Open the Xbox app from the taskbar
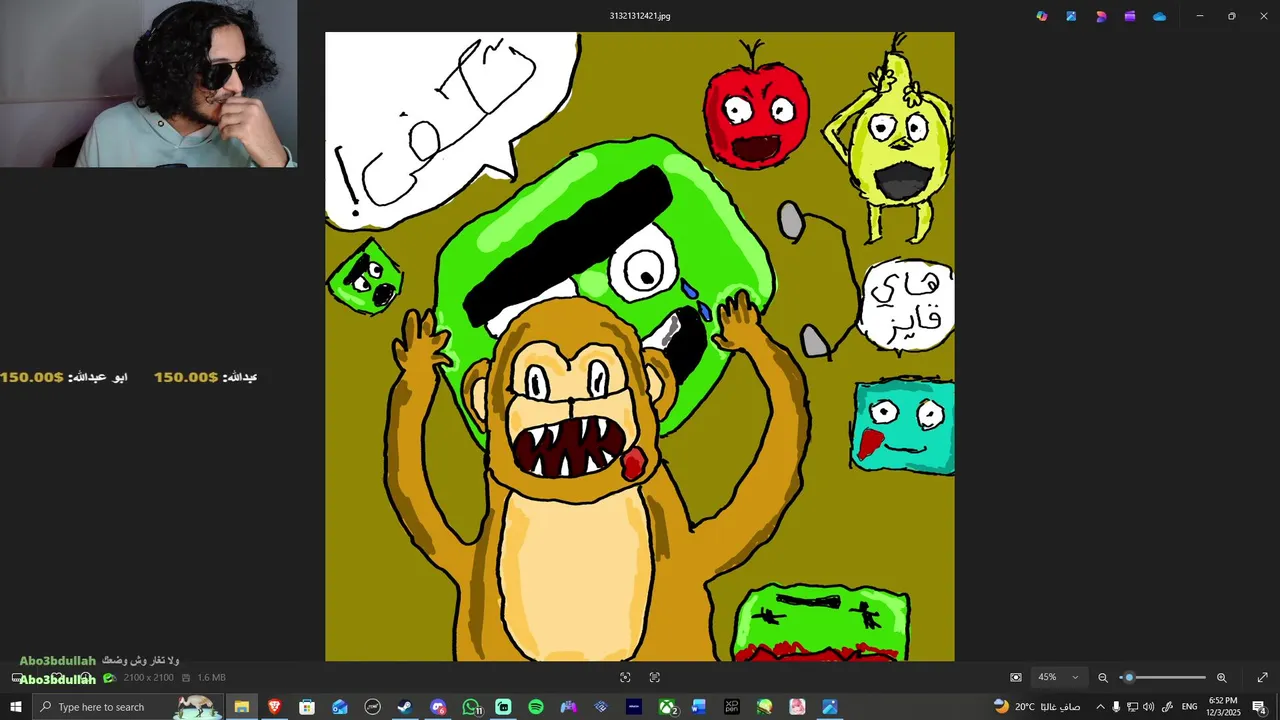Screen dimensions: 1280x720 (x=667, y=707)
